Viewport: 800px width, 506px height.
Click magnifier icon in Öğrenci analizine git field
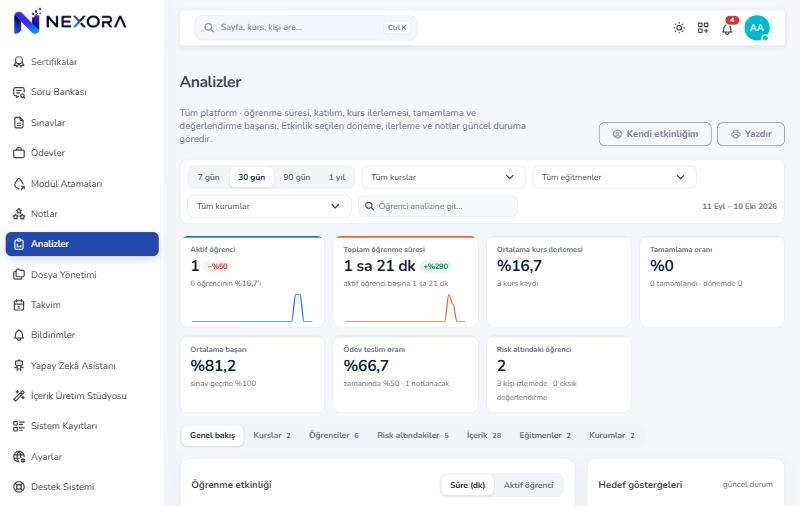369,206
